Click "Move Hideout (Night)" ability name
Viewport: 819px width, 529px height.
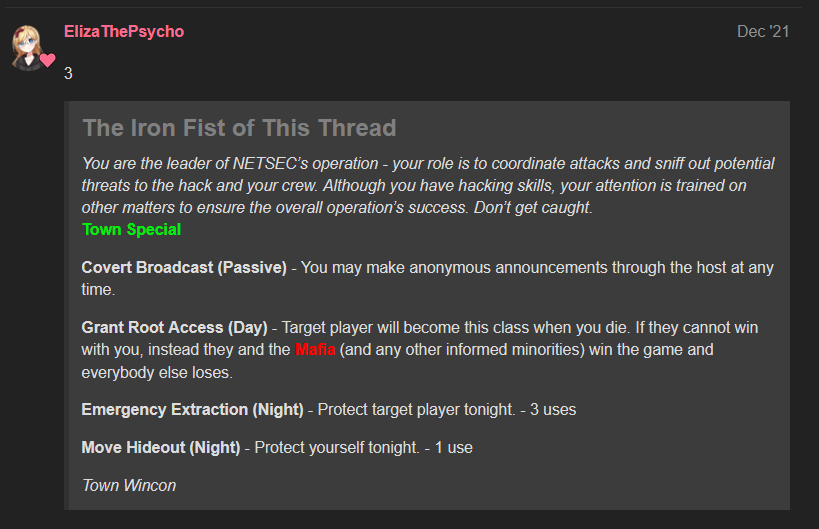[x=161, y=448]
